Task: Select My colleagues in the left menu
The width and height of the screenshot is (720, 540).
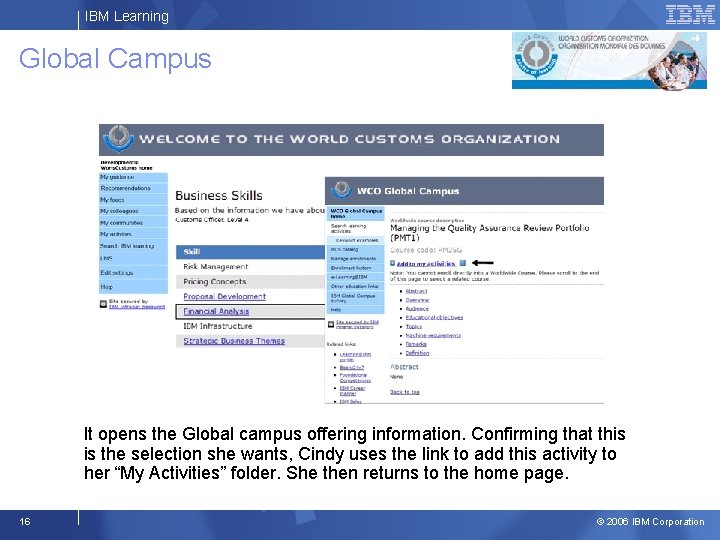Action: [133, 211]
